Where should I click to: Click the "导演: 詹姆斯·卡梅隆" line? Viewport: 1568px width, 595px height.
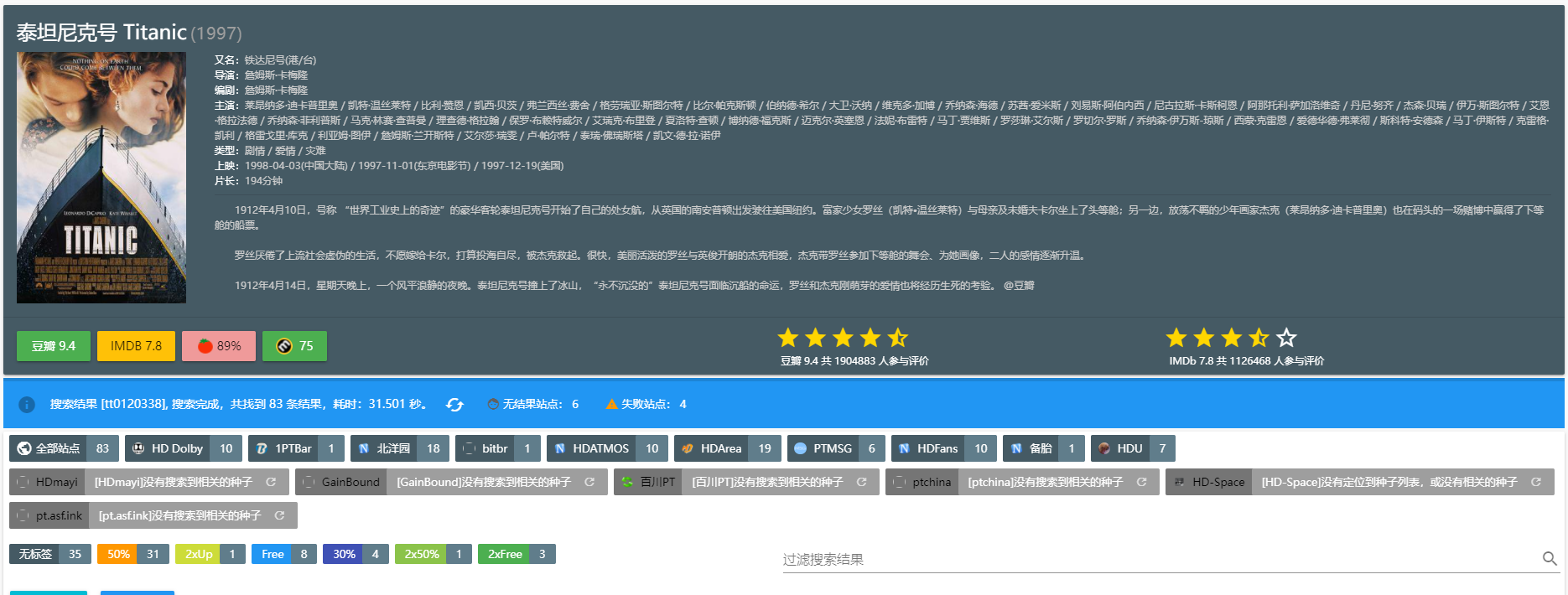[261, 75]
